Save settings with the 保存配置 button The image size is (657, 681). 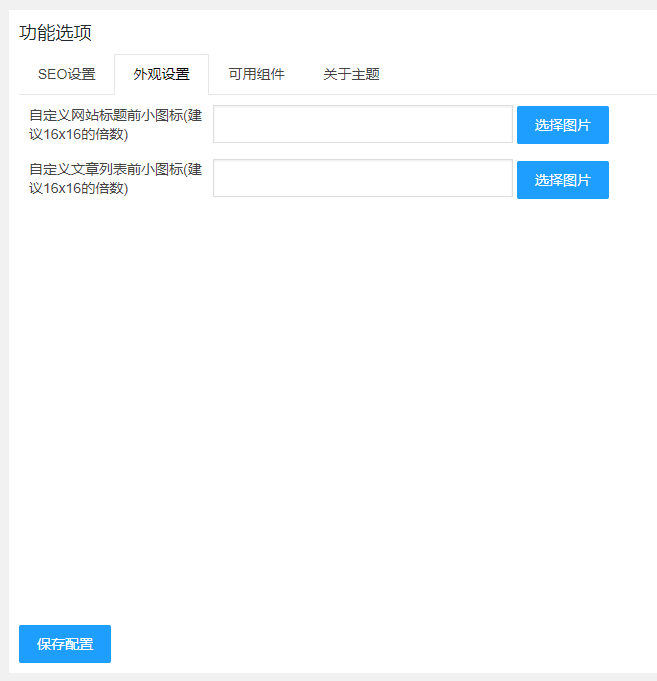click(65, 644)
